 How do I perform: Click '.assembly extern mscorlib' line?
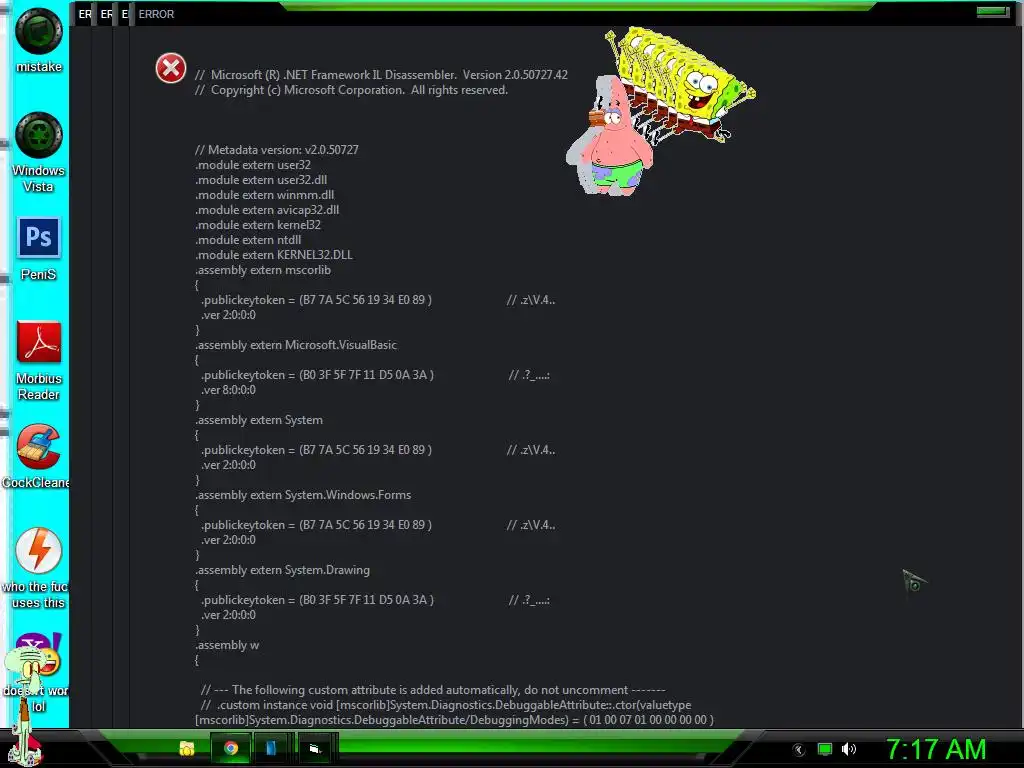point(263,270)
